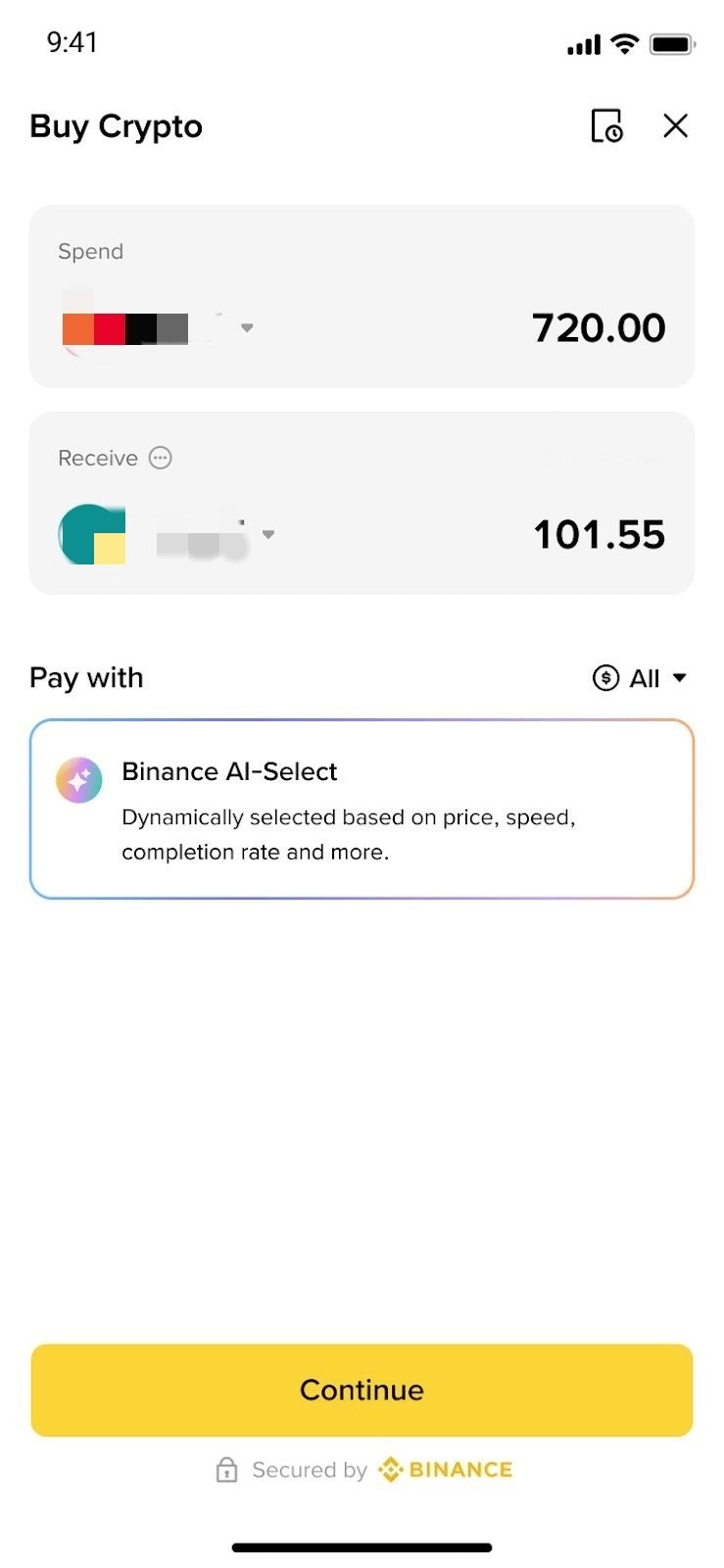Close the Buy Crypto screen
Image resolution: width=724 pixels, height=1568 pixels.
click(675, 125)
